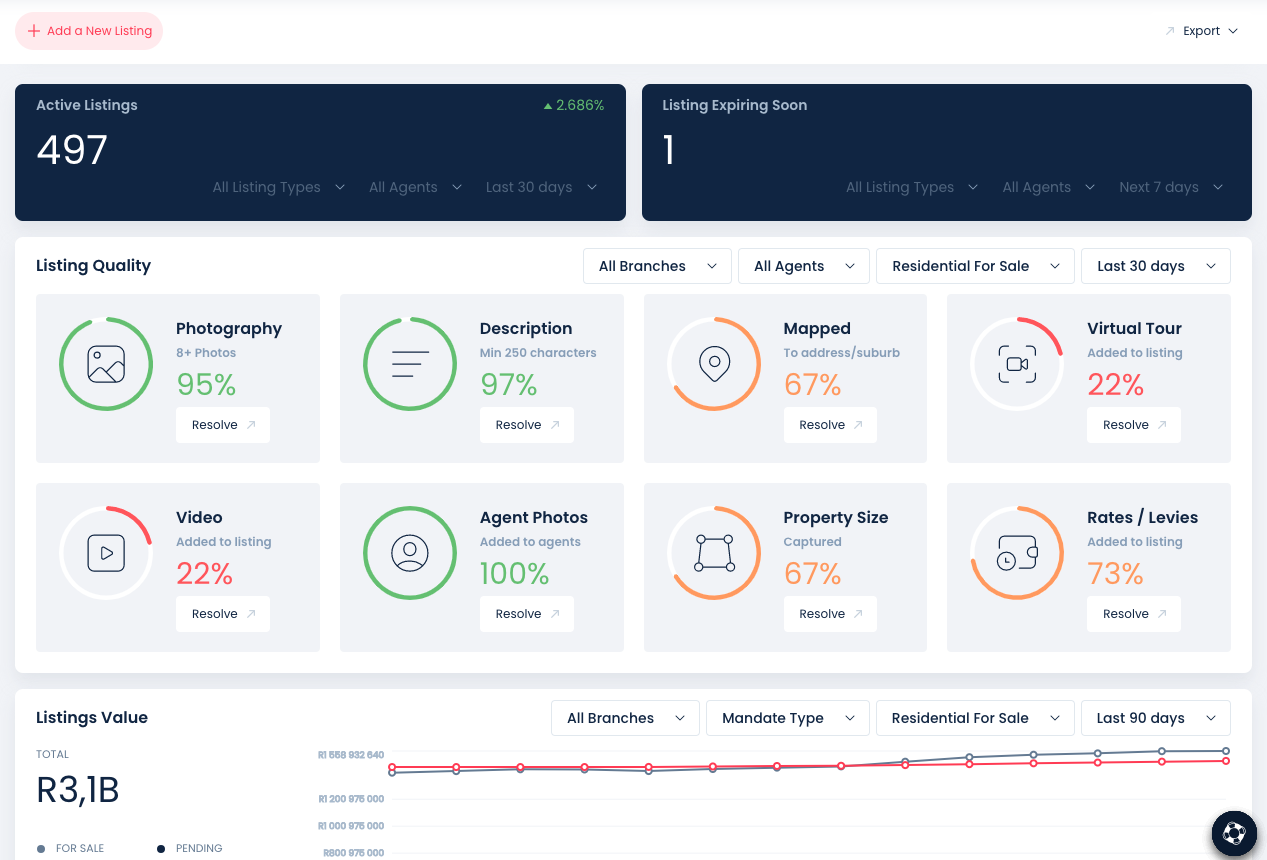The height and width of the screenshot is (860, 1267).
Task: Open the Virtual Tour camera icon
Action: pyautogui.click(x=1017, y=363)
